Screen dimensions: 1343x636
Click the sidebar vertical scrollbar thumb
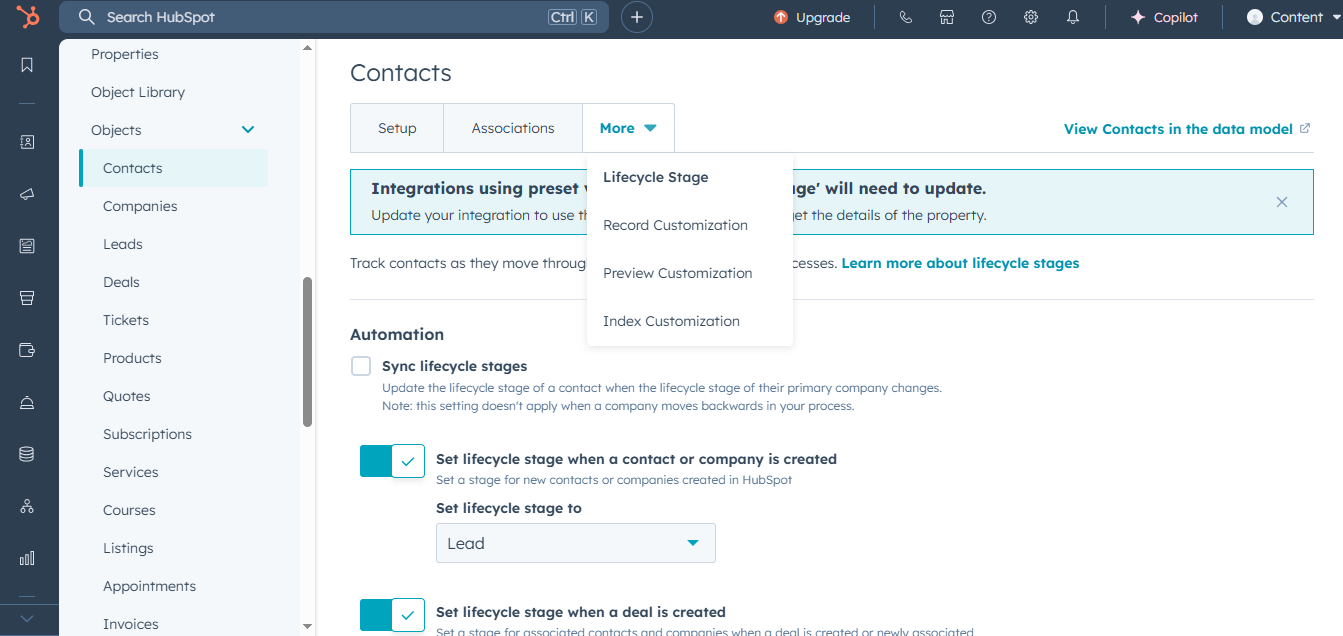[x=308, y=352]
